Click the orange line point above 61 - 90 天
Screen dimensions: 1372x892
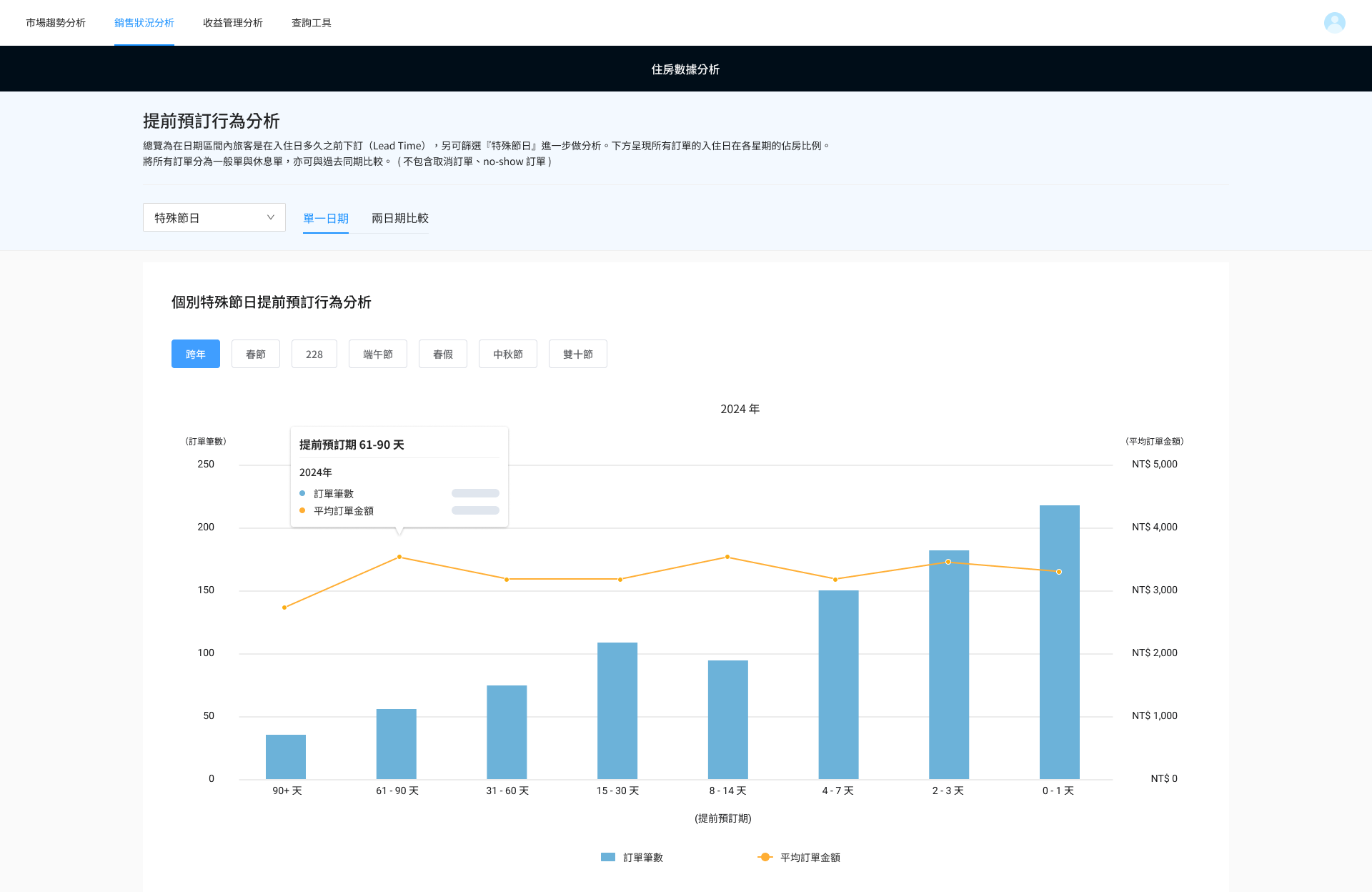399,557
